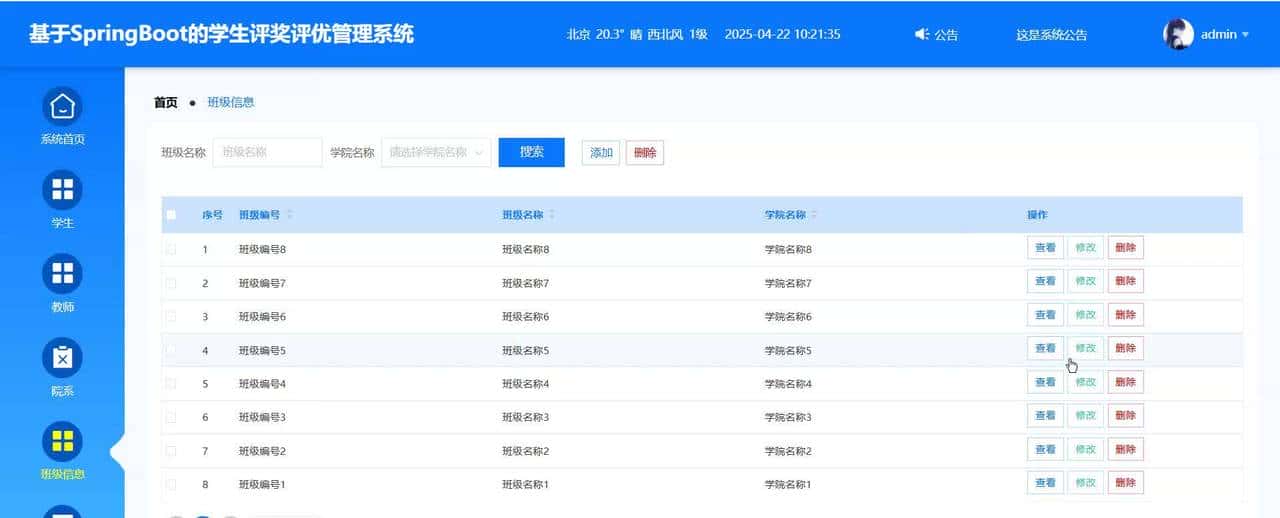Click 查看 for row 班级名称6
This screenshot has height=518, width=1280.
(1045, 315)
